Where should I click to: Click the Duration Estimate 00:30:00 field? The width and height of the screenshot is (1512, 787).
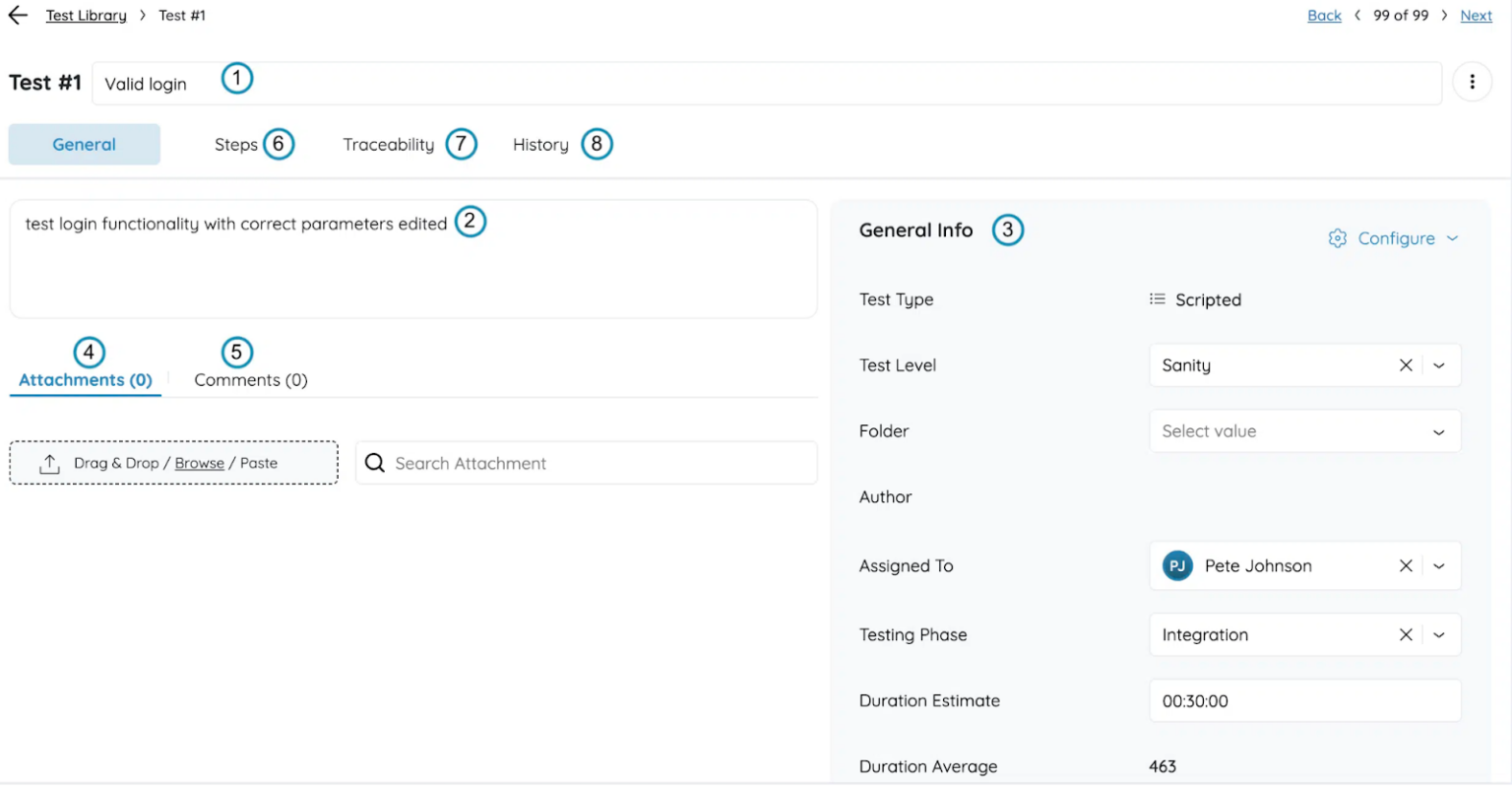pyautogui.click(x=1304, y=701)
